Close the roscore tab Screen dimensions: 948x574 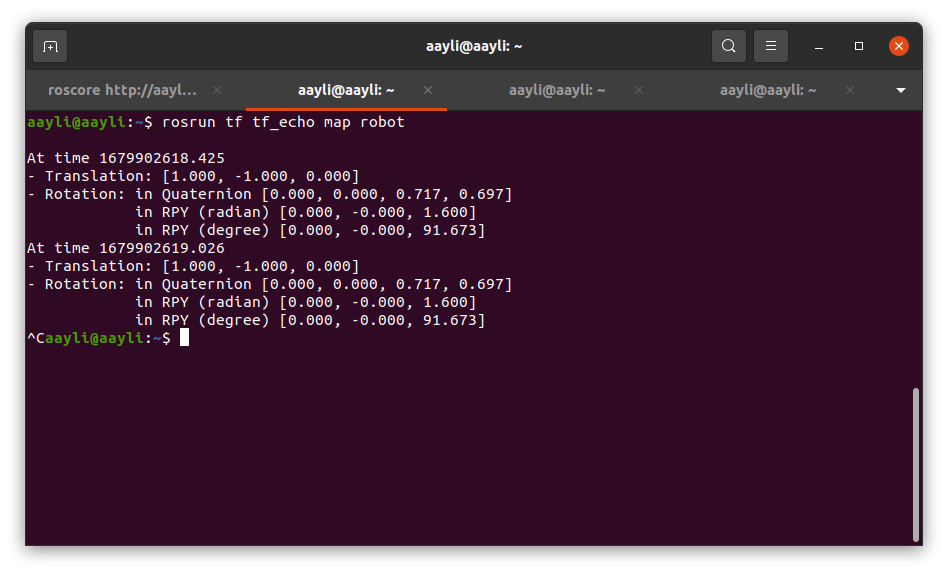(217, 90)
